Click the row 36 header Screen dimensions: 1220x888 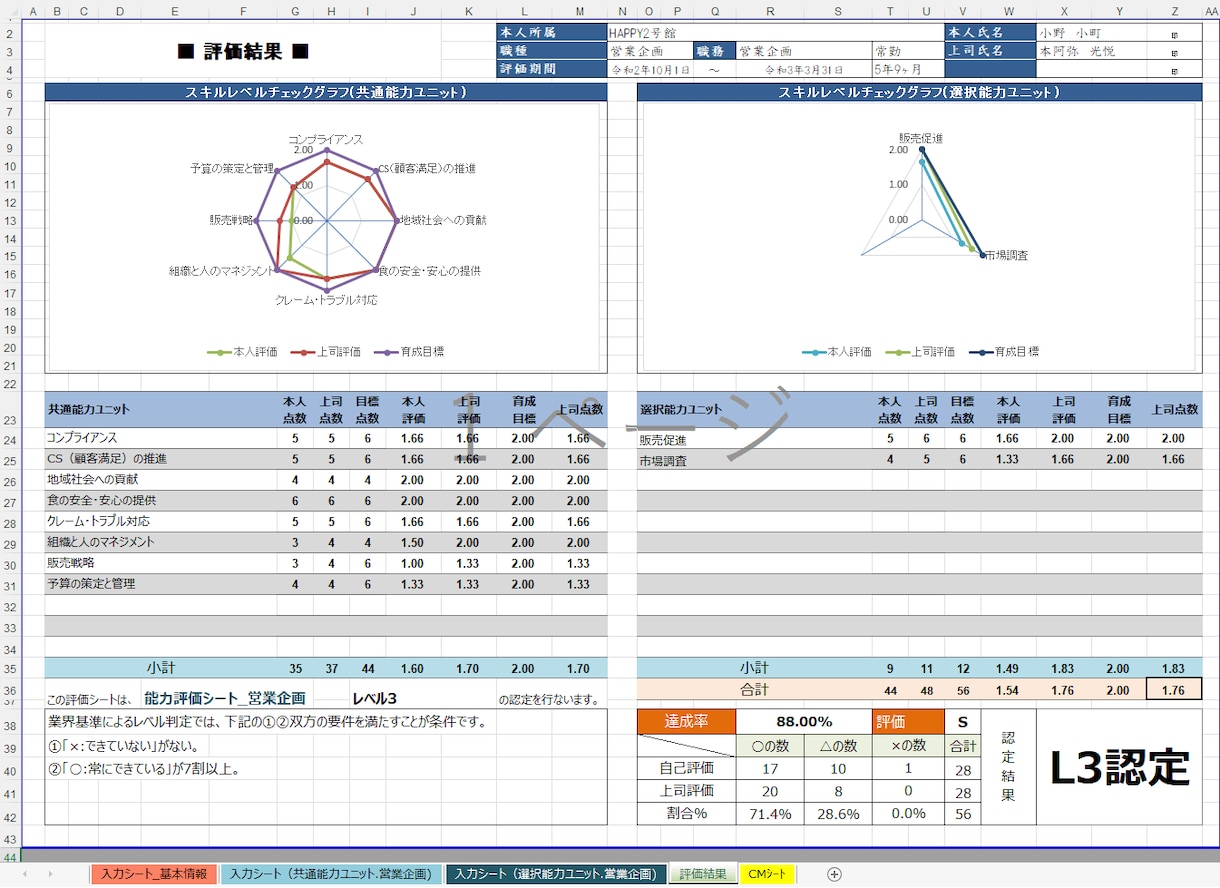pos(9,689)
